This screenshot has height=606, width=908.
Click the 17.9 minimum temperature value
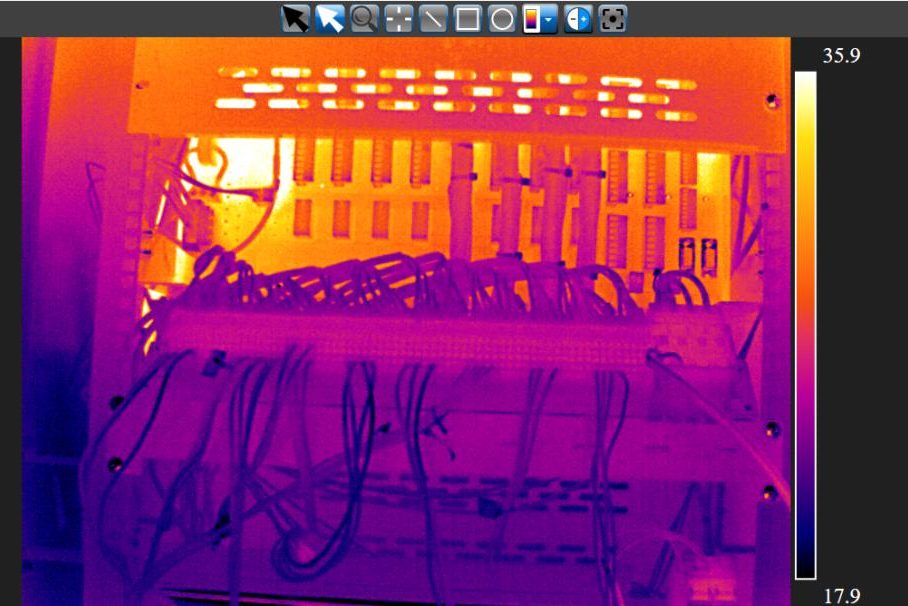tap(841, 596)
